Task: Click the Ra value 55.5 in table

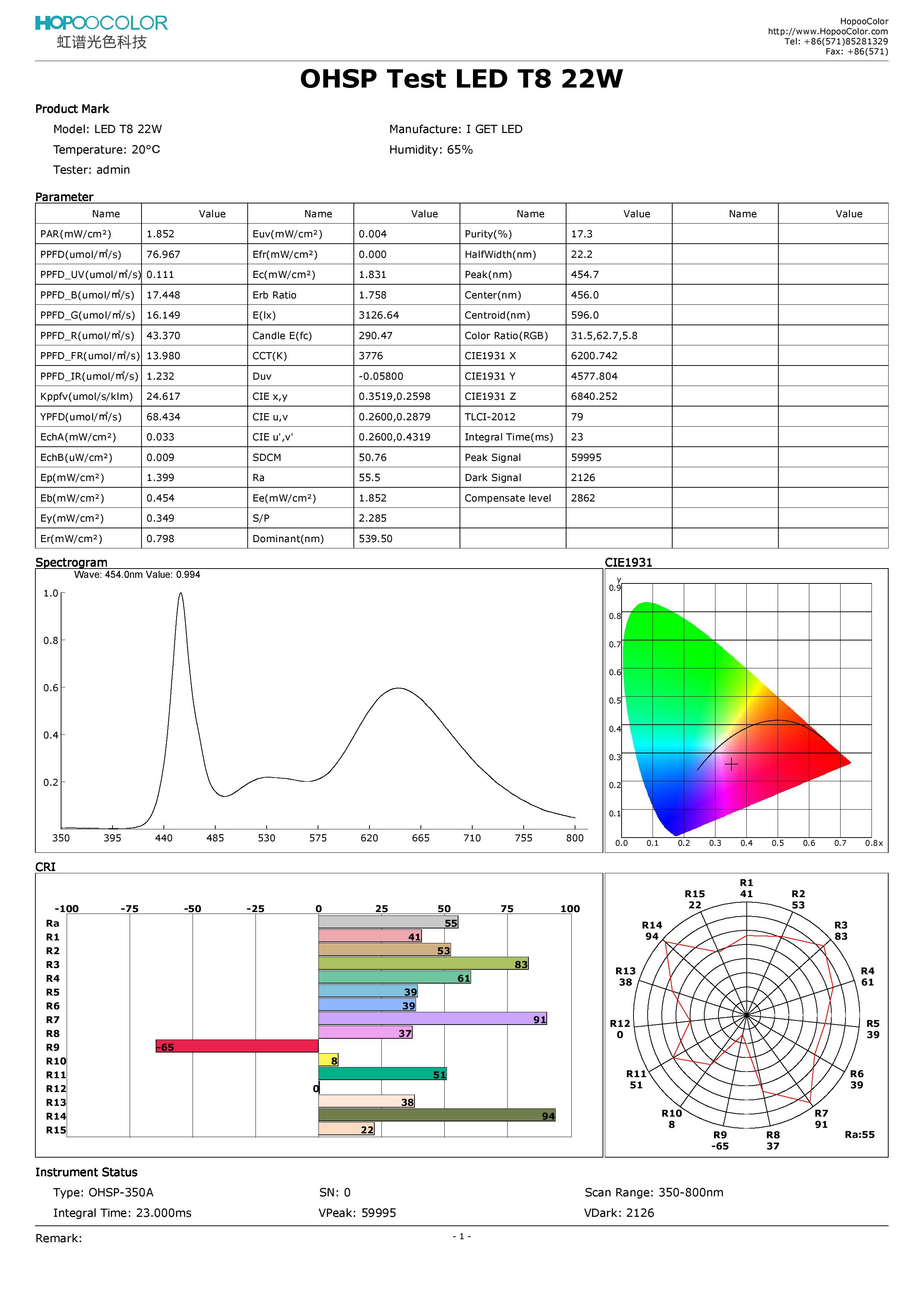Action: [369, 478]
